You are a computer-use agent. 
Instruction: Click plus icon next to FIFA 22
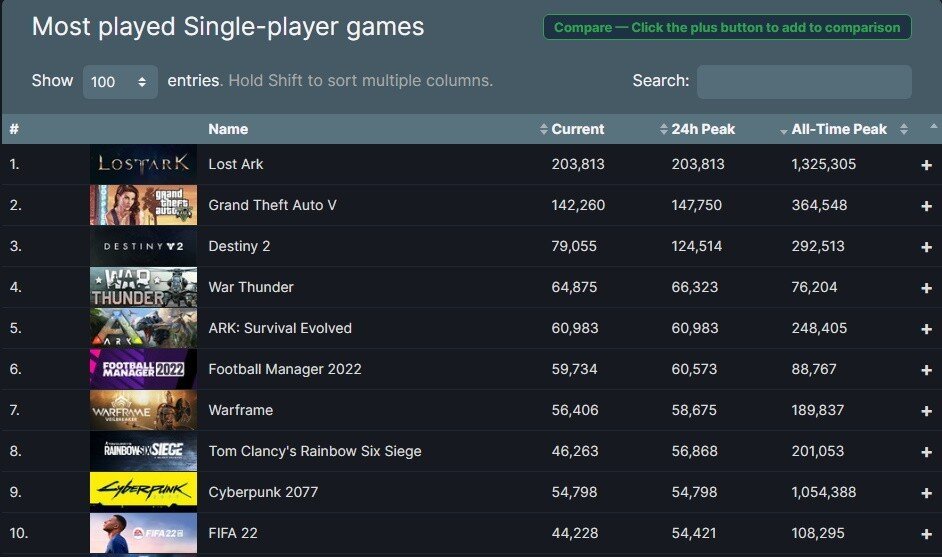tap(926, 534)
